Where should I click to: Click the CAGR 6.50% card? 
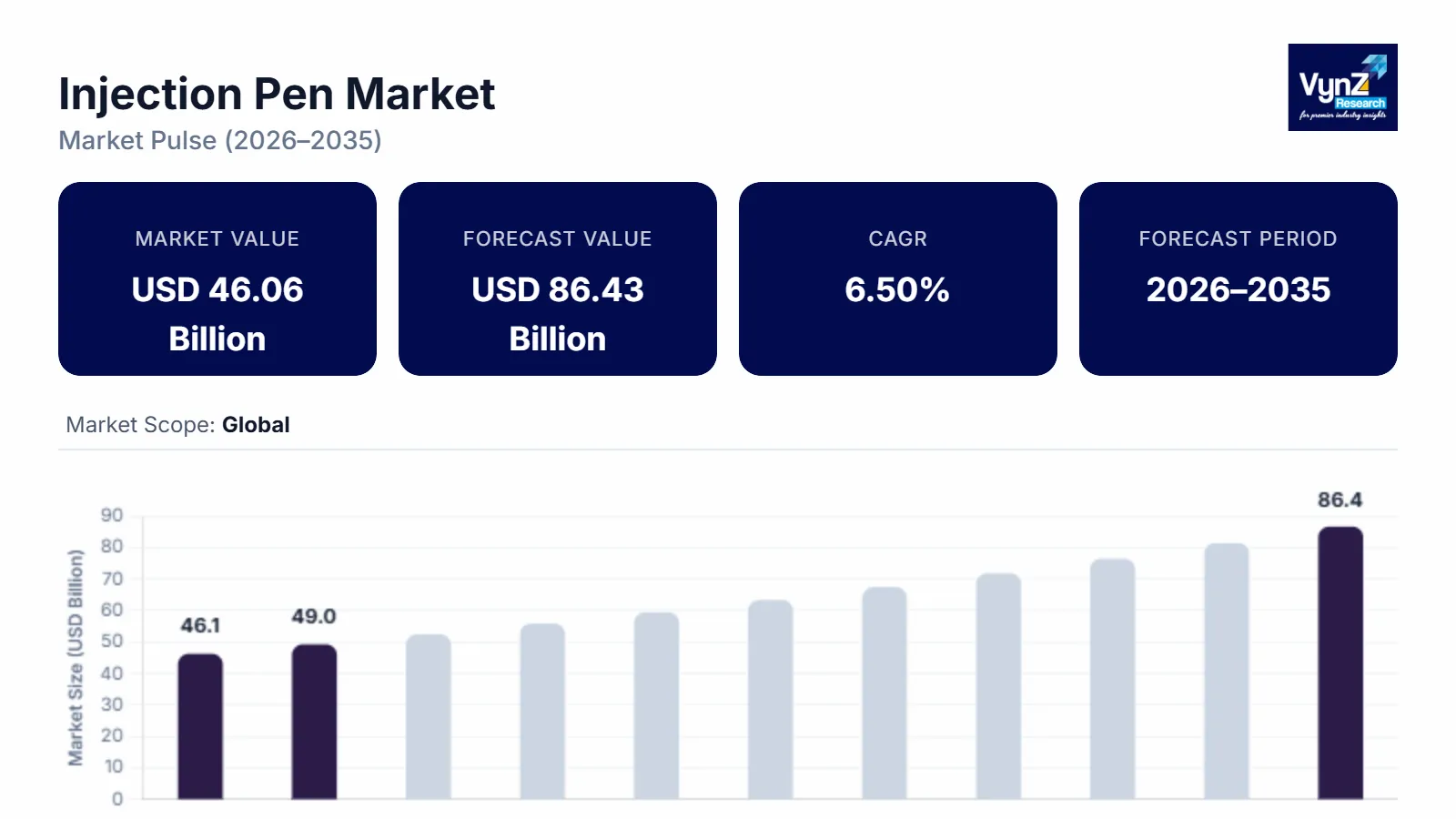click(x=897, y=278)
